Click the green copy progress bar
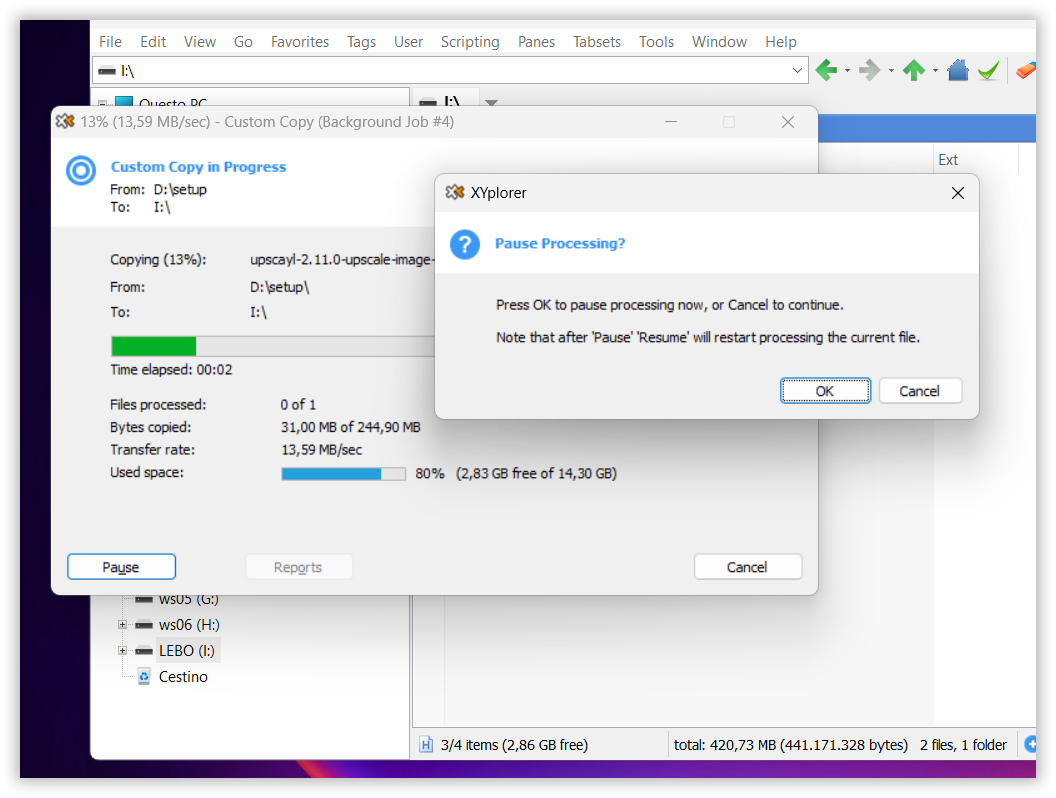 coord(154,346)
